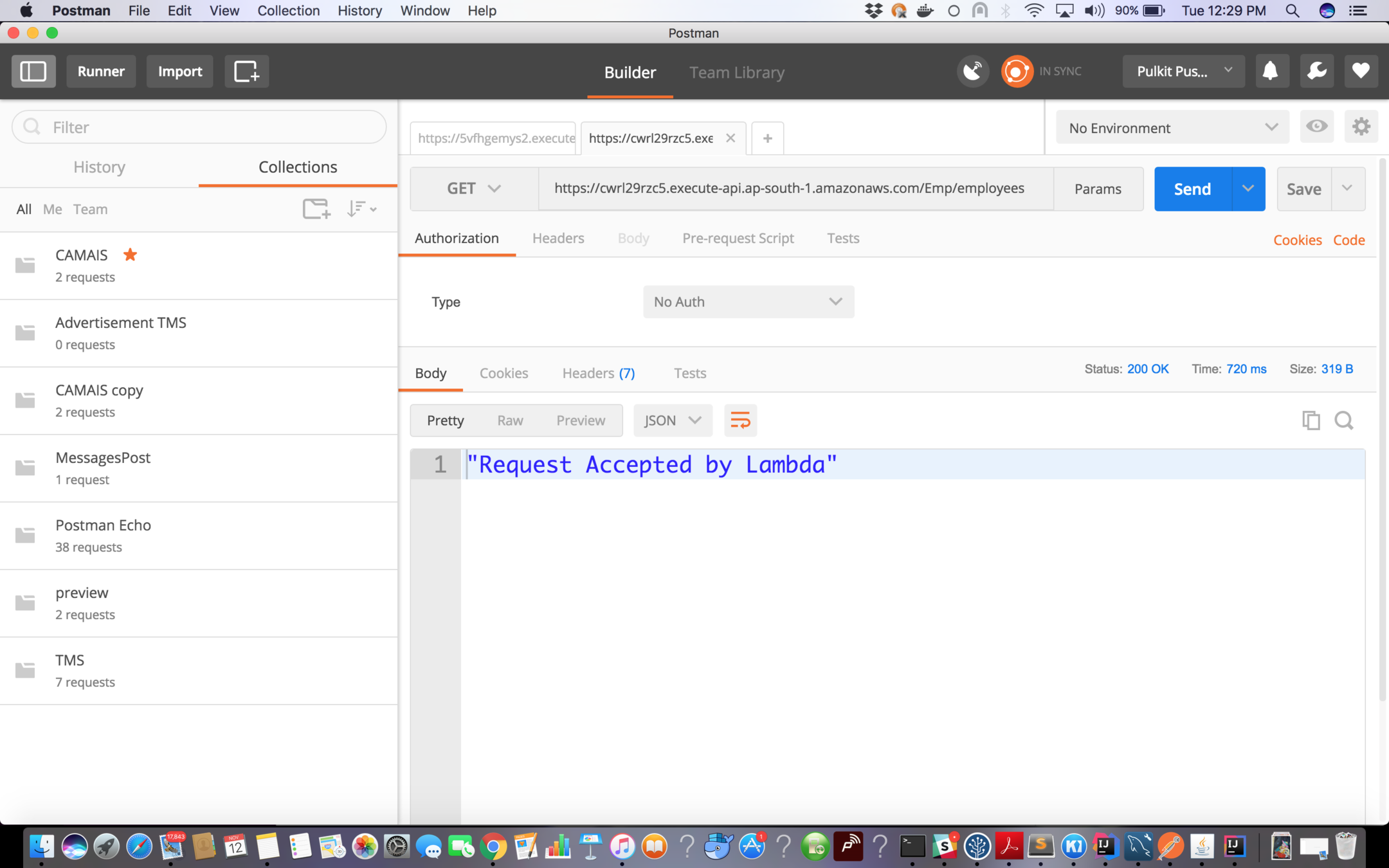
Task: Copy the response to clipboard icon
Action: (1311, 420)
